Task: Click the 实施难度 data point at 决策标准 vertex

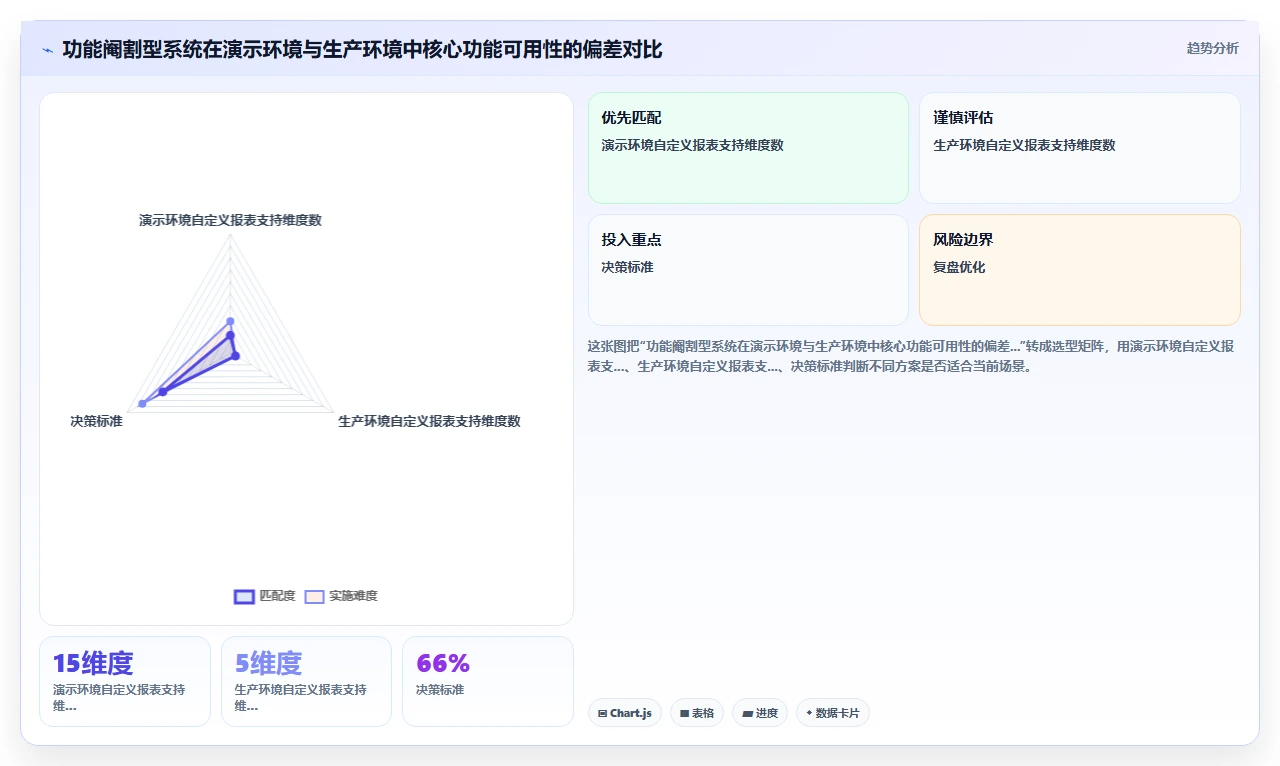Action: (142, 403)
